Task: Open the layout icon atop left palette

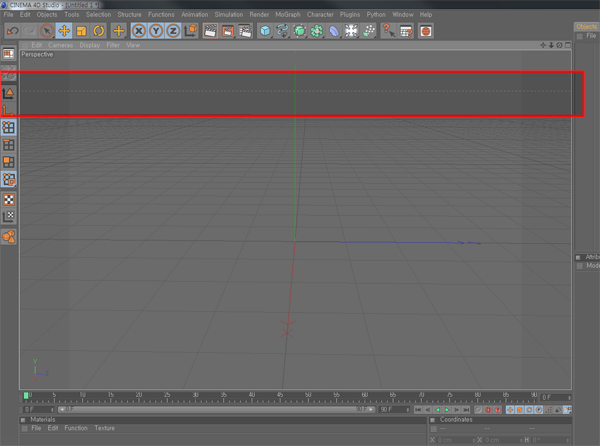Action: point(8,54)
